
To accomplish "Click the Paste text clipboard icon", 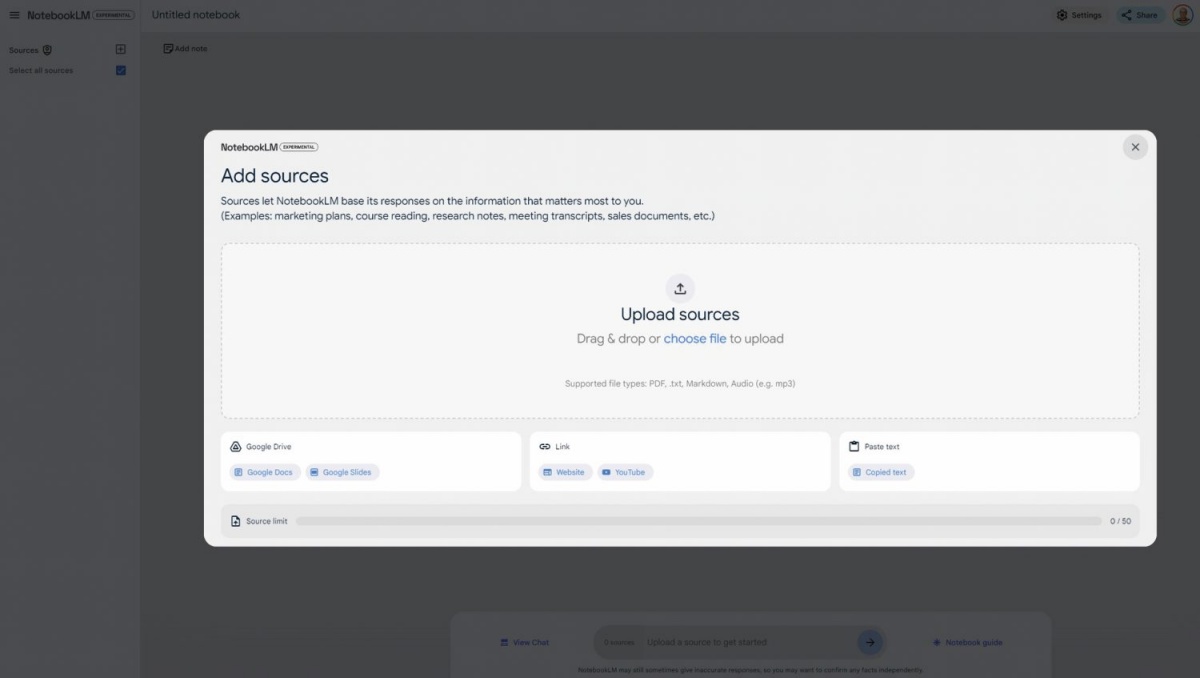I will pyautogui.click(x=854, y=447).
